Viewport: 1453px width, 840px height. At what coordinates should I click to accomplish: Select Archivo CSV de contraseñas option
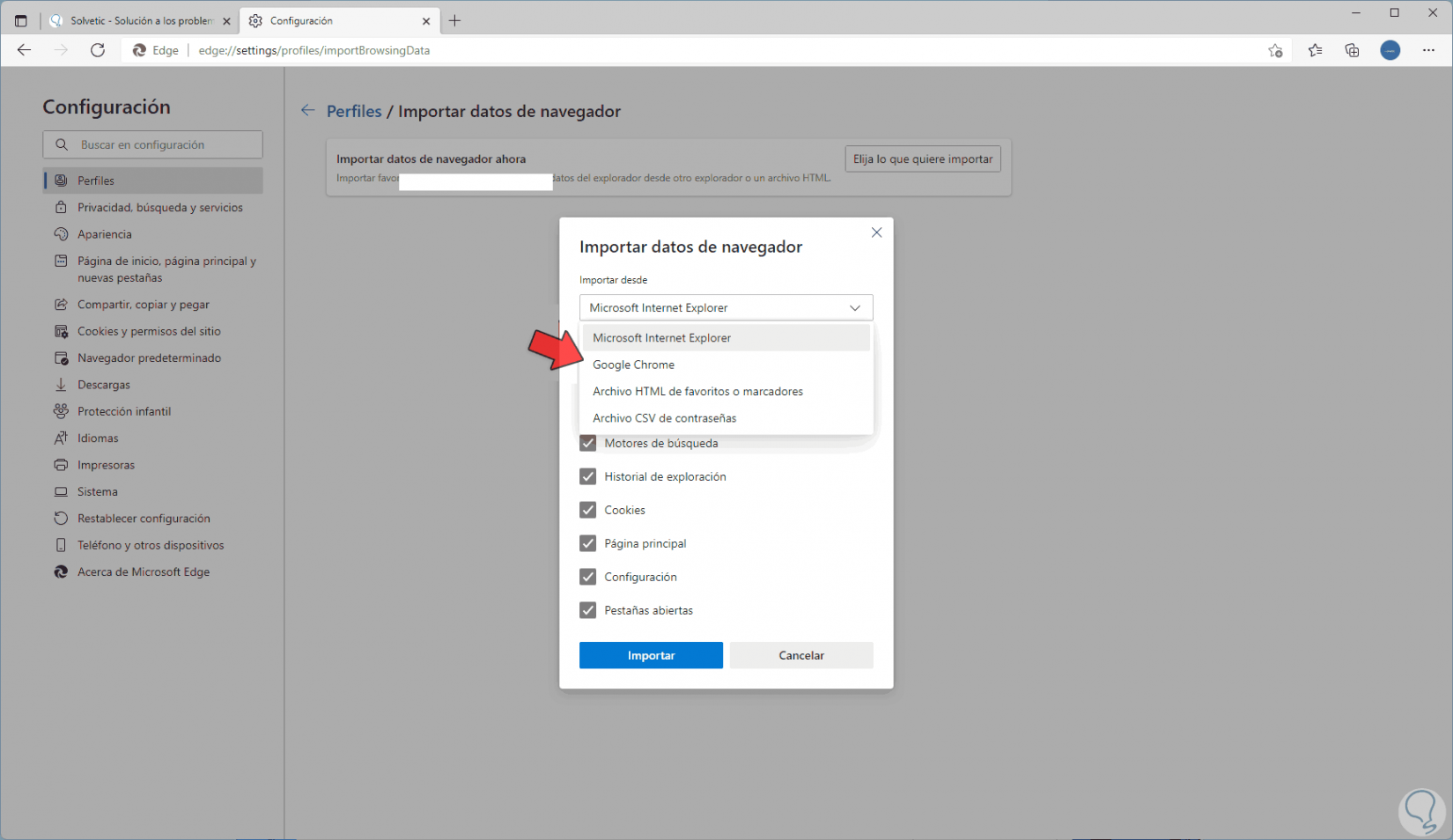(726, 418)
